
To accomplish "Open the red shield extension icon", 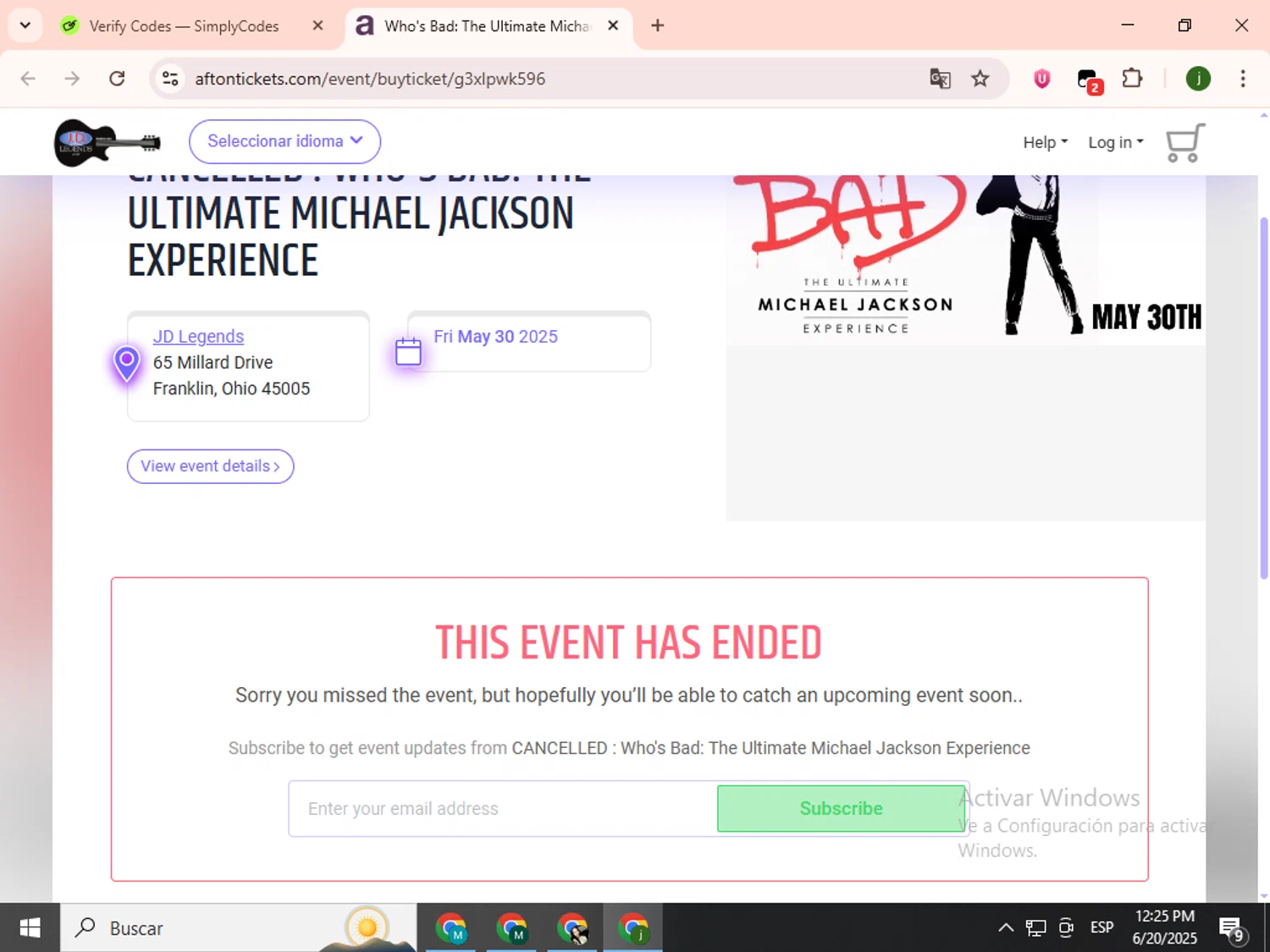I will [x=1042, y=79].
